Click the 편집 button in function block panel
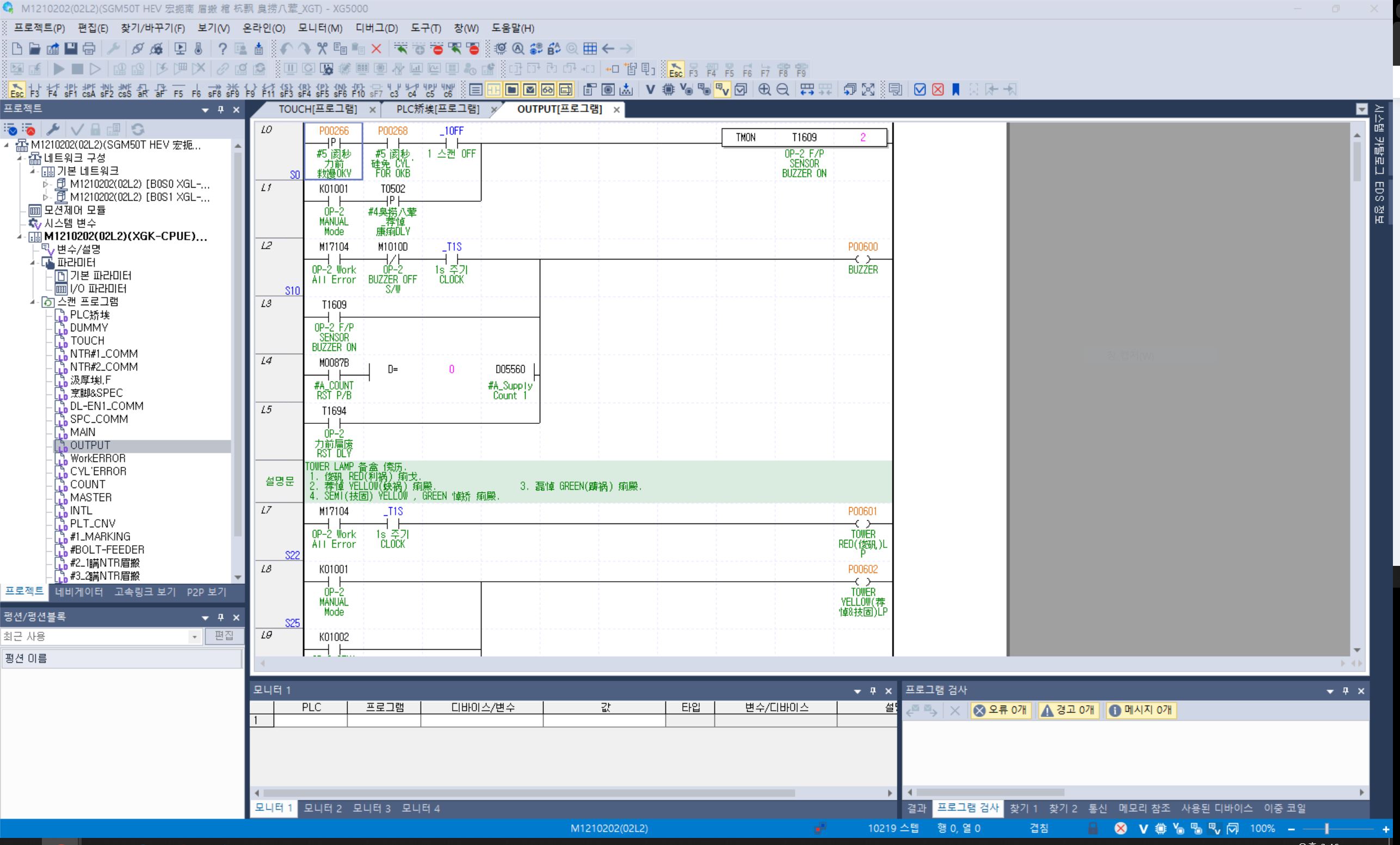The width and height of the screenshot is (1400, 845). 224,636
